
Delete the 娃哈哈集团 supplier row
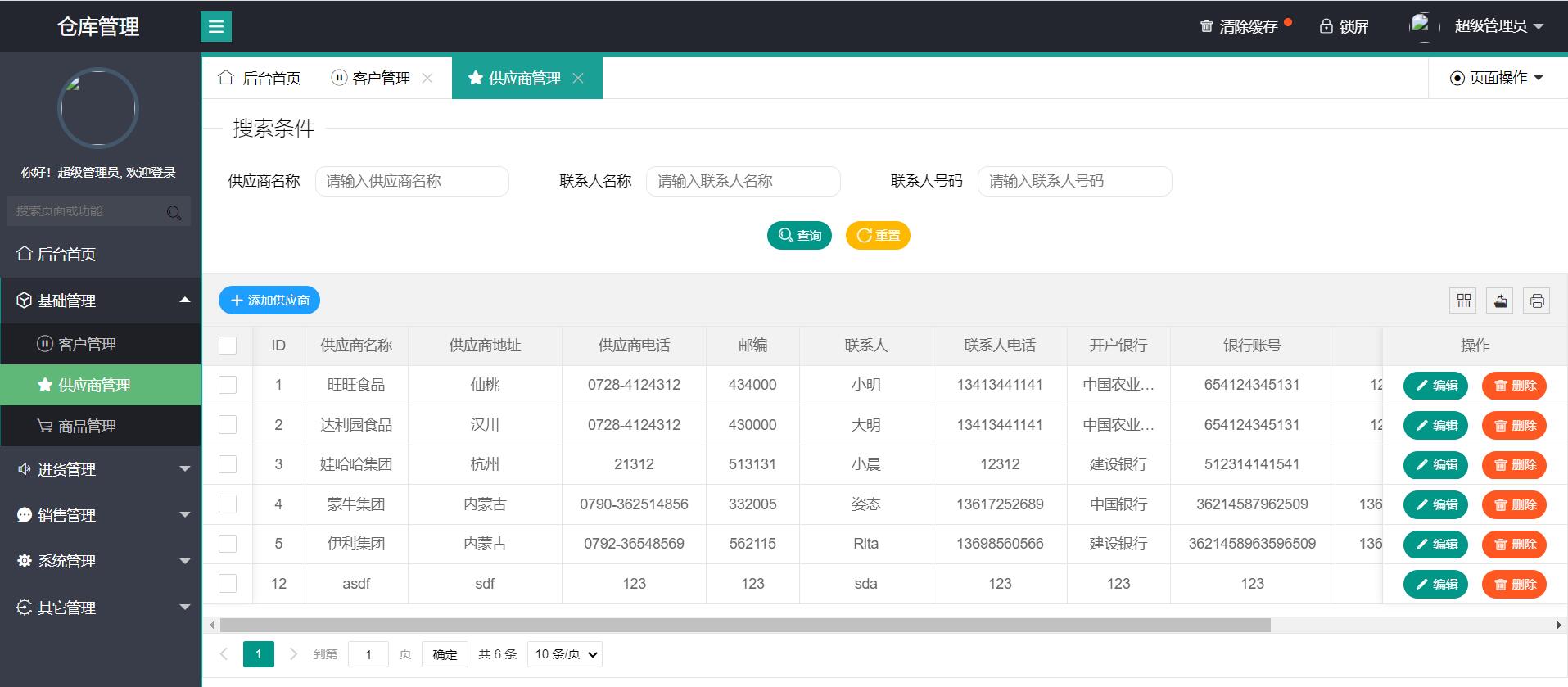pyautogui.click(x=1515, y=465)
